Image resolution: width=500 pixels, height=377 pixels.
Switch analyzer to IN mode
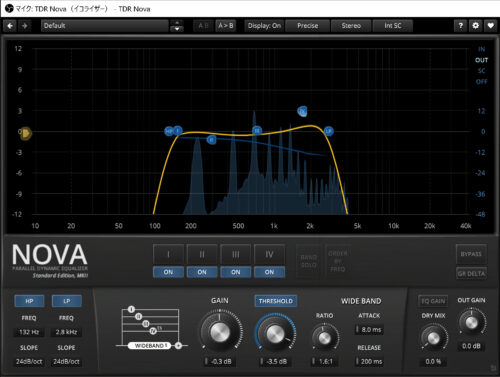[x=481, y=49]
